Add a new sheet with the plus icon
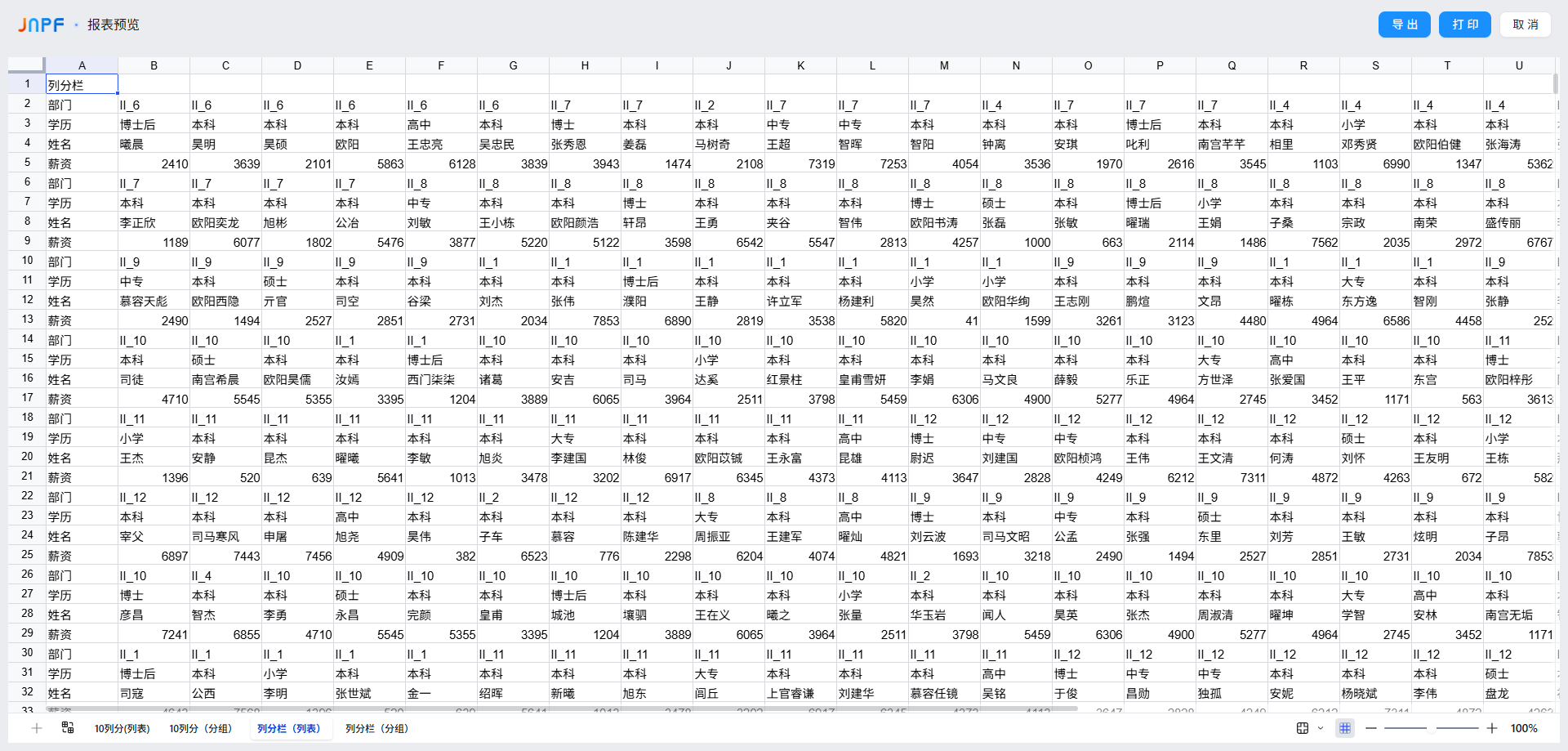Image resolution: width=1568 pixels, height=751 pixels. [37, 728]
